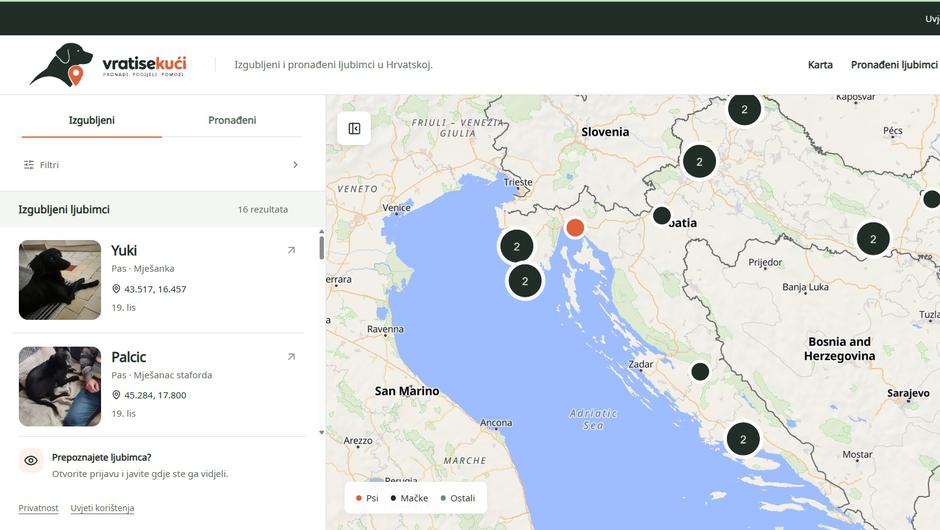This screenshot has height=530, width=940.
Task: Open Pronađeni ljubimci in the top navigation
Action: click(894, 65)
